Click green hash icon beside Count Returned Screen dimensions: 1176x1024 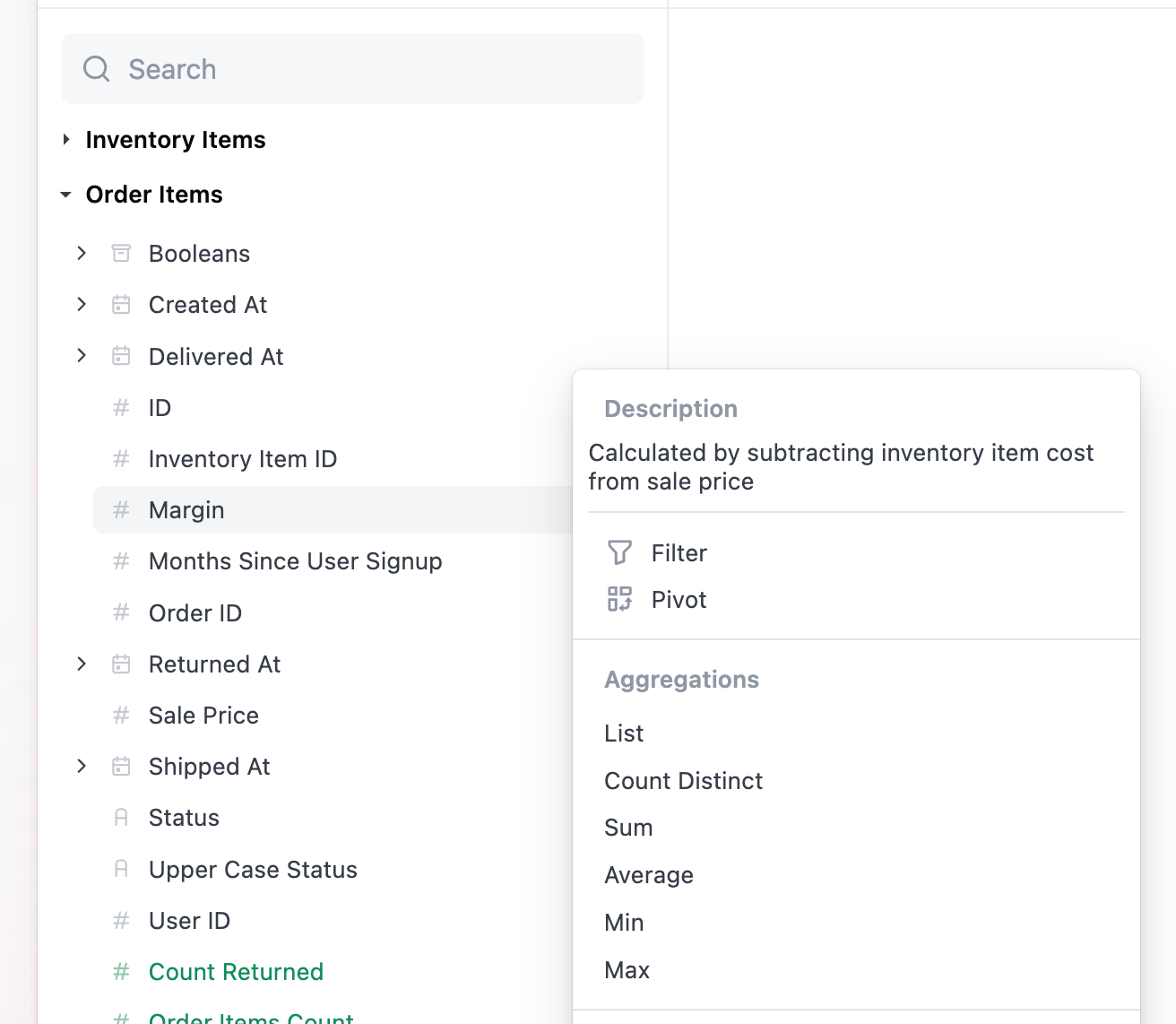pos(121,972)
